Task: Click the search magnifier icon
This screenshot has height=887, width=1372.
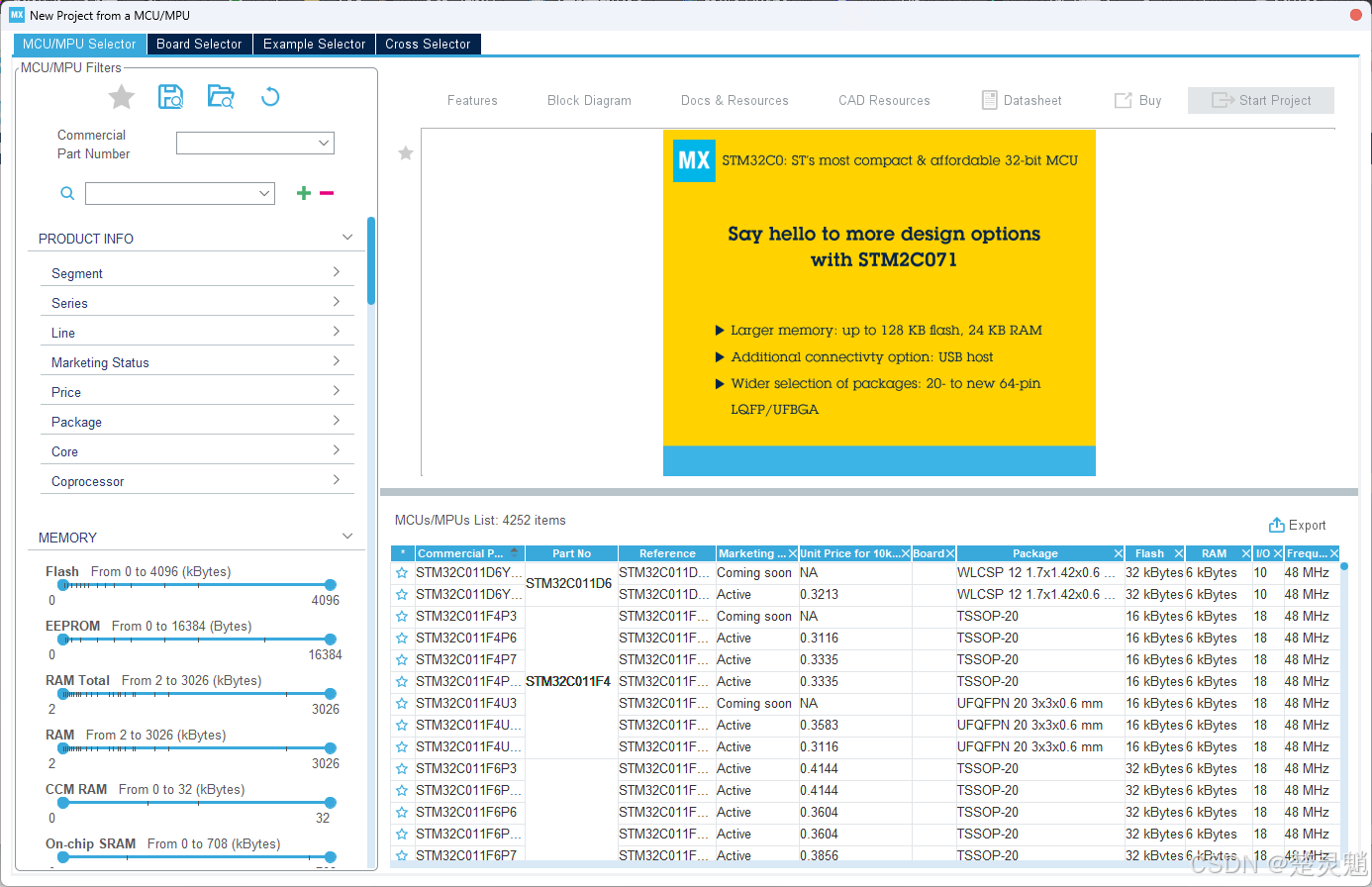Action: [67, 193]
